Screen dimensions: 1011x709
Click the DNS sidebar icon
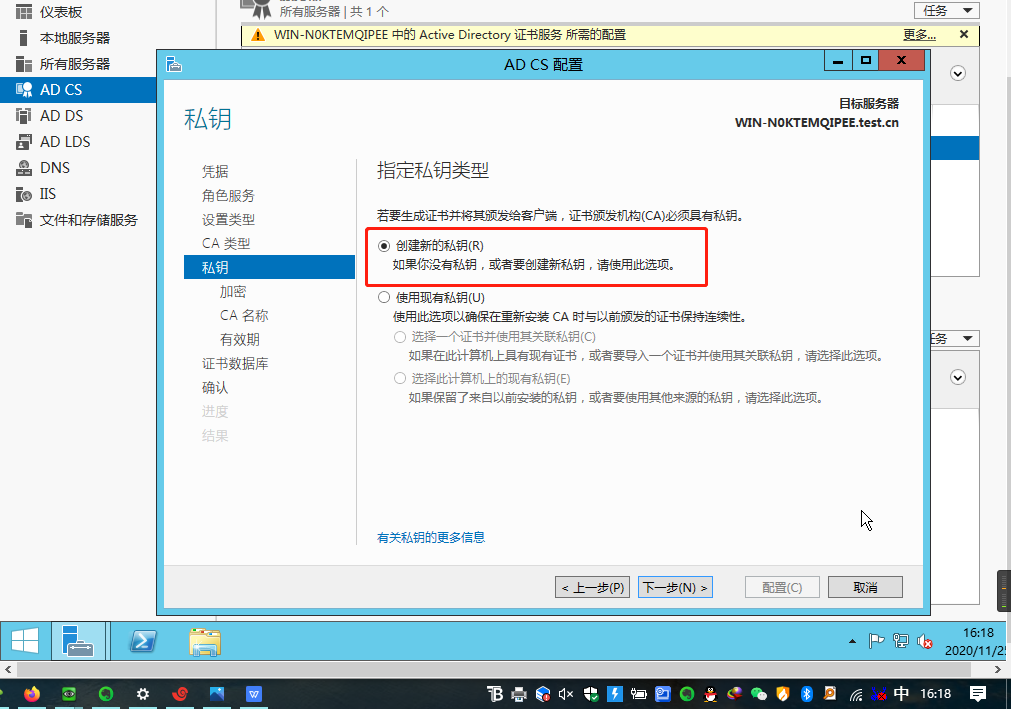(24, 168)
